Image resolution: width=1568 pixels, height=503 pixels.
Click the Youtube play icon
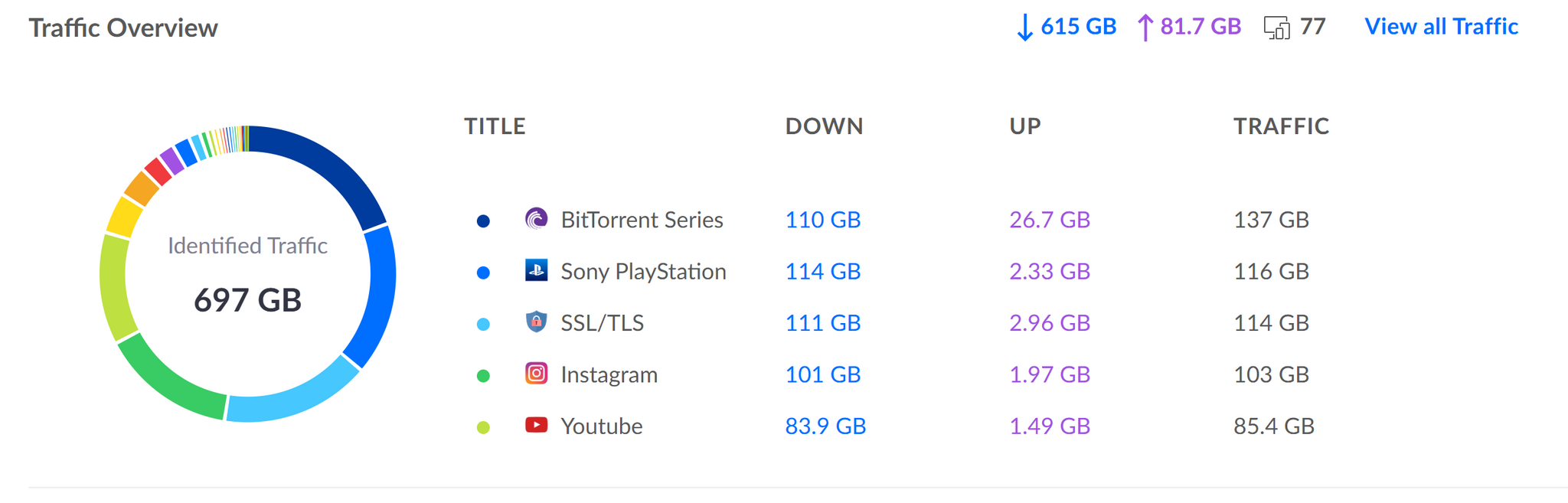[536, 424]
